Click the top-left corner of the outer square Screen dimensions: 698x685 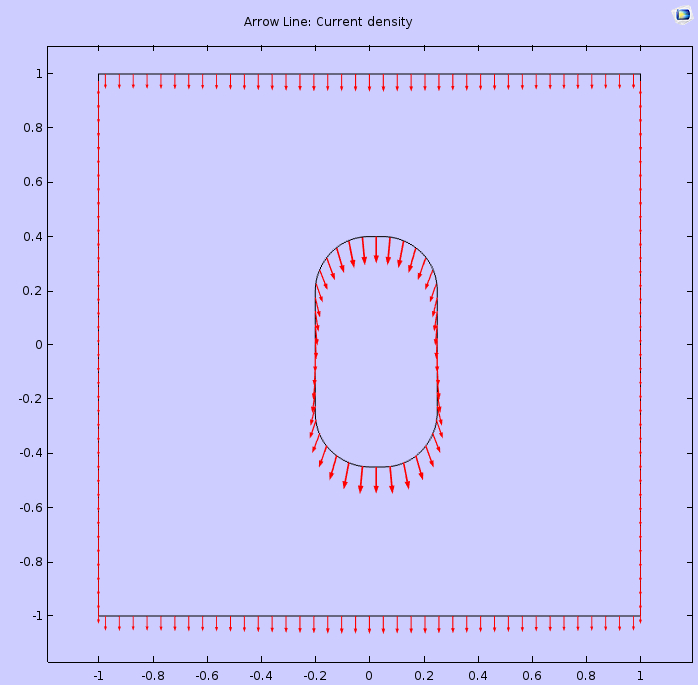point(98,74)
